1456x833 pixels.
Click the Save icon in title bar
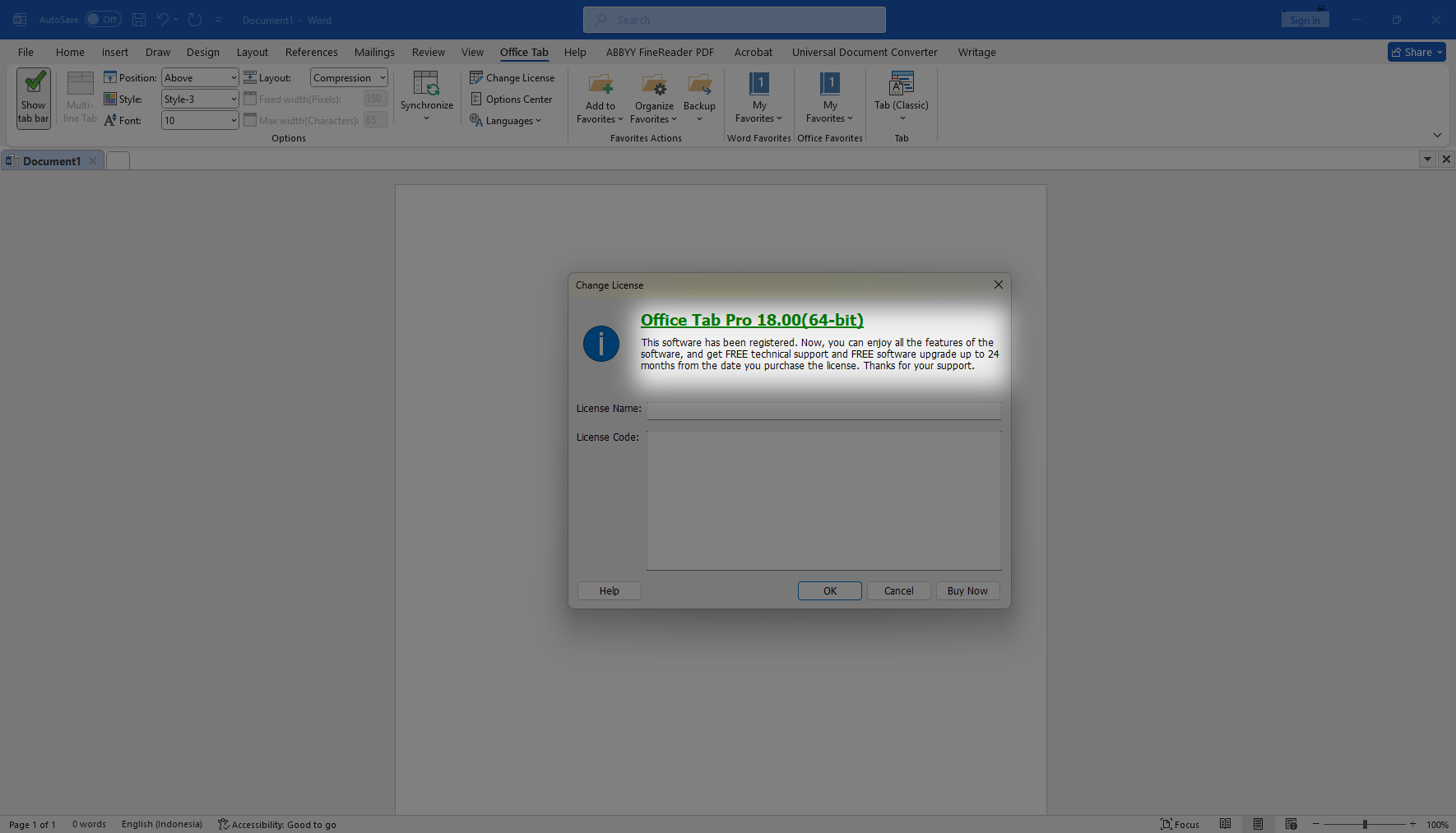pos(139,19)
